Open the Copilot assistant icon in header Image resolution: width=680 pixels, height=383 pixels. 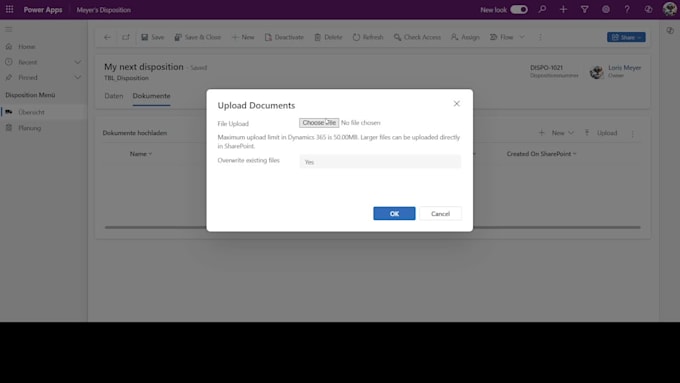[648, 9]
